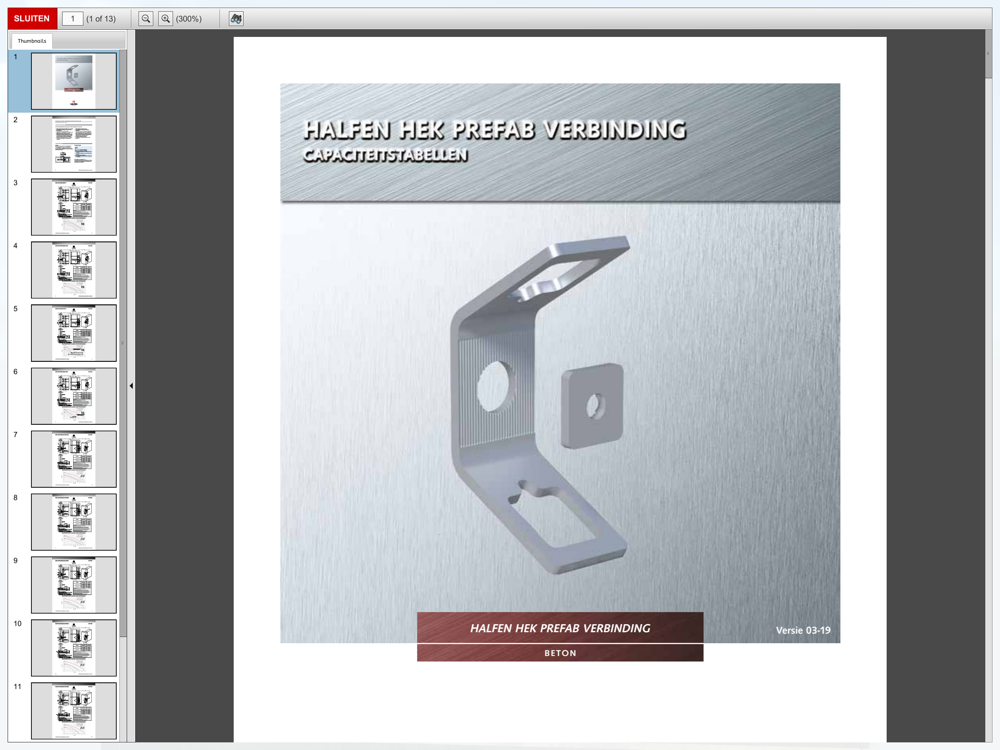Viewport: 1000px width, 750px height.
Task: Zoom out with the minus magnifier icon
Action: click(x=146, y=18)
